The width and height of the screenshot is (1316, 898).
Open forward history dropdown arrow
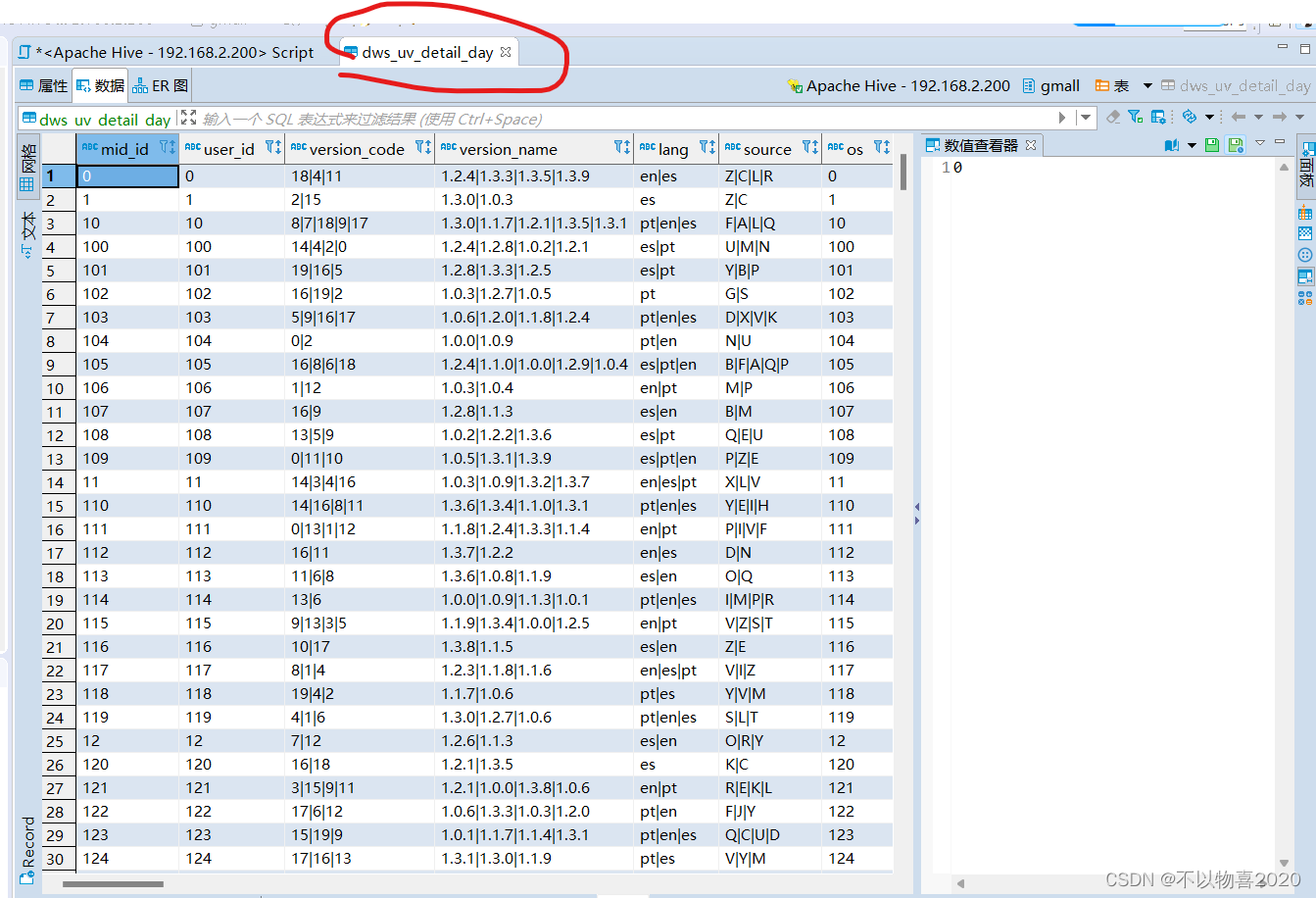click(1299, 118)
